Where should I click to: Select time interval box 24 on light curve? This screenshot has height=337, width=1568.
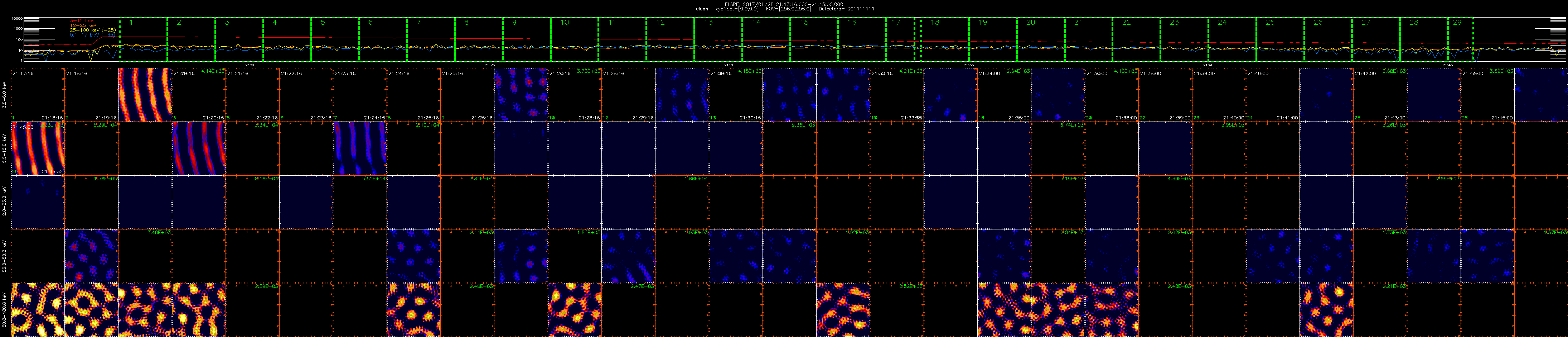pos(1233,39)
